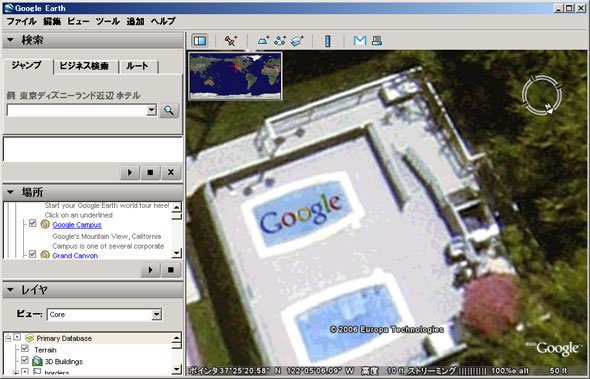This screenshot has width=590, height=379.
Task: Switch to the ジャンプ tab
Action: [x=27, y=65]
